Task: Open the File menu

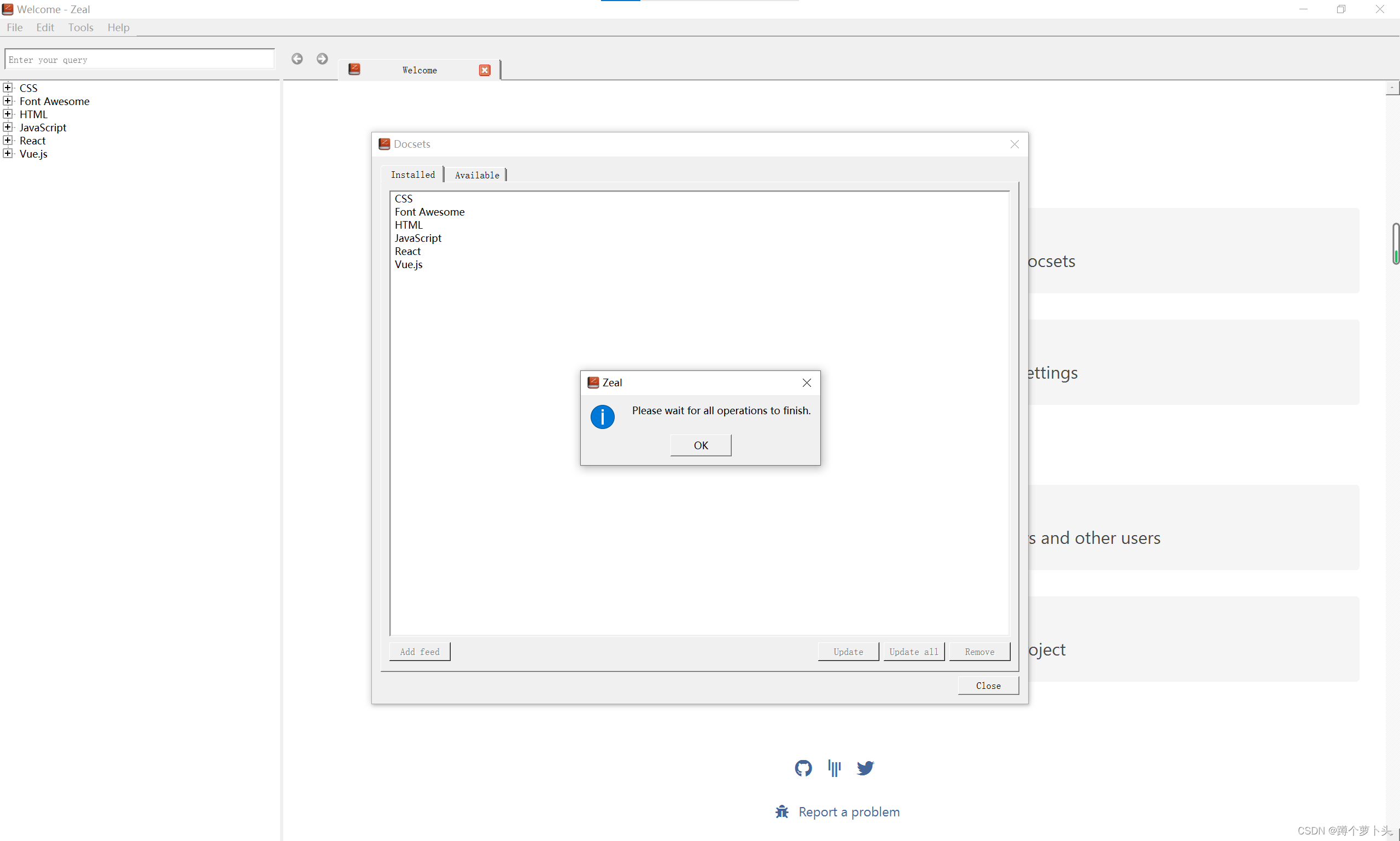Action: (15, 27)
